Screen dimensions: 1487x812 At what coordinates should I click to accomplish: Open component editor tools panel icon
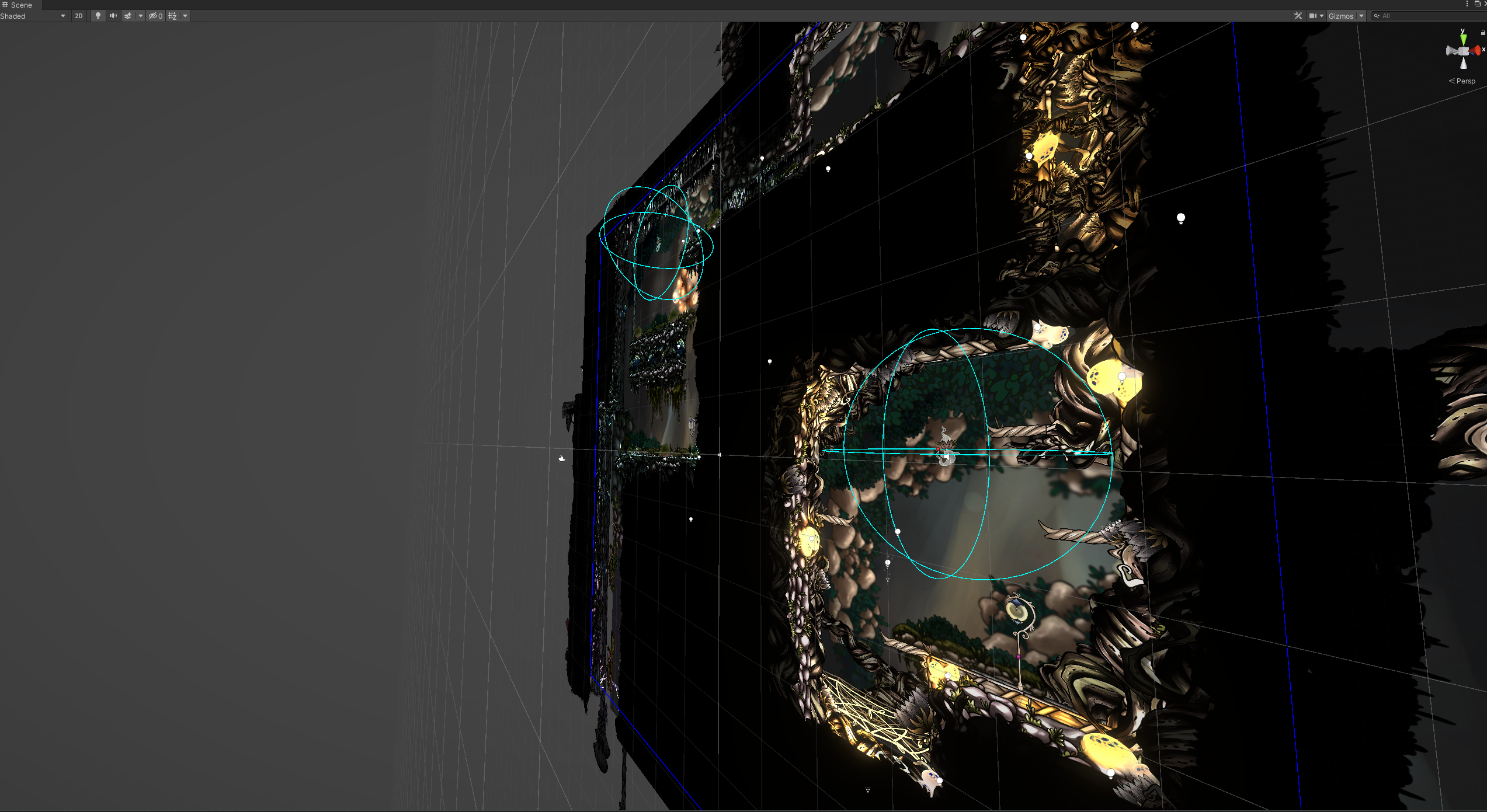(1298, 16)
